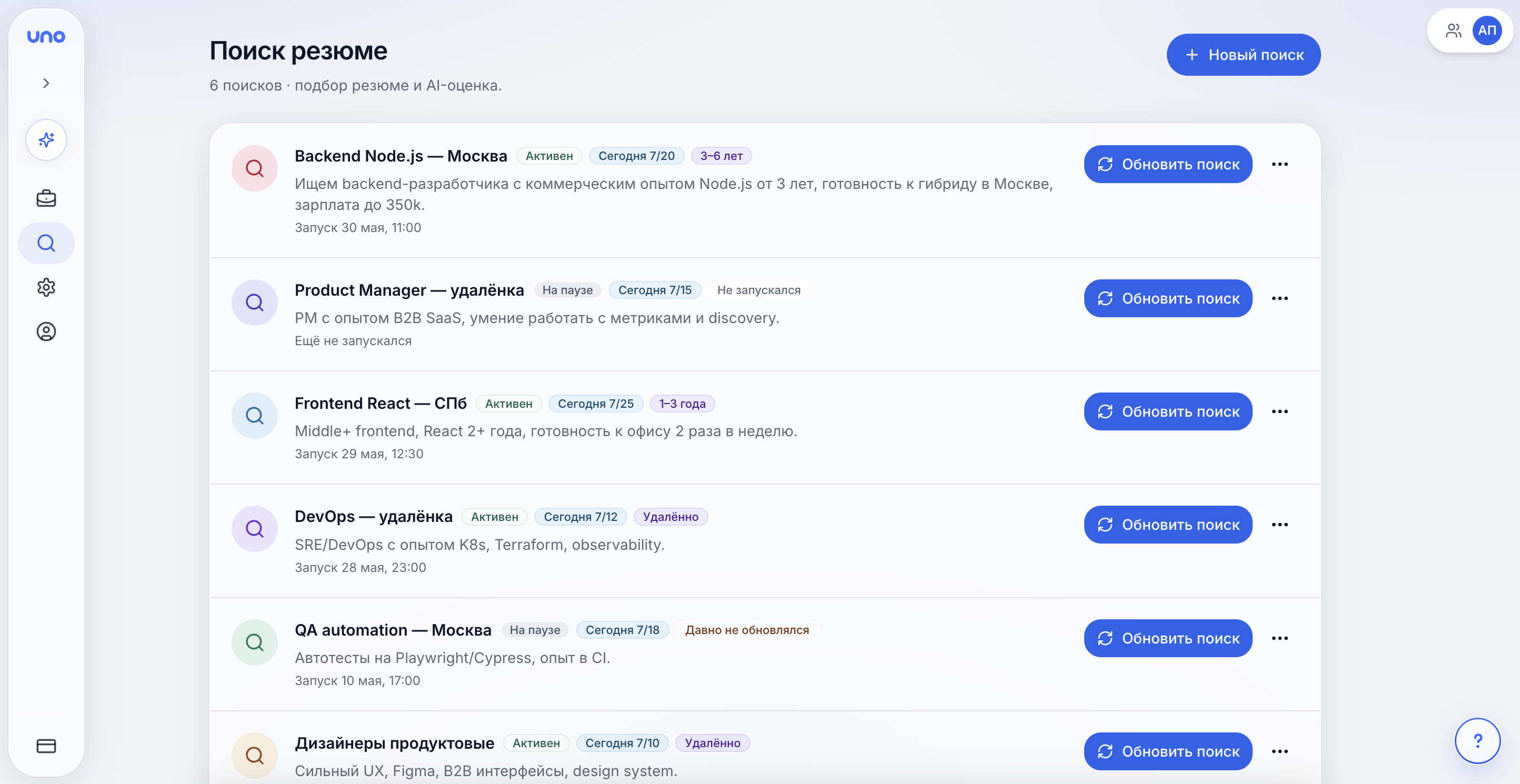Open the team people icon near avatar

pos(1453,30)
